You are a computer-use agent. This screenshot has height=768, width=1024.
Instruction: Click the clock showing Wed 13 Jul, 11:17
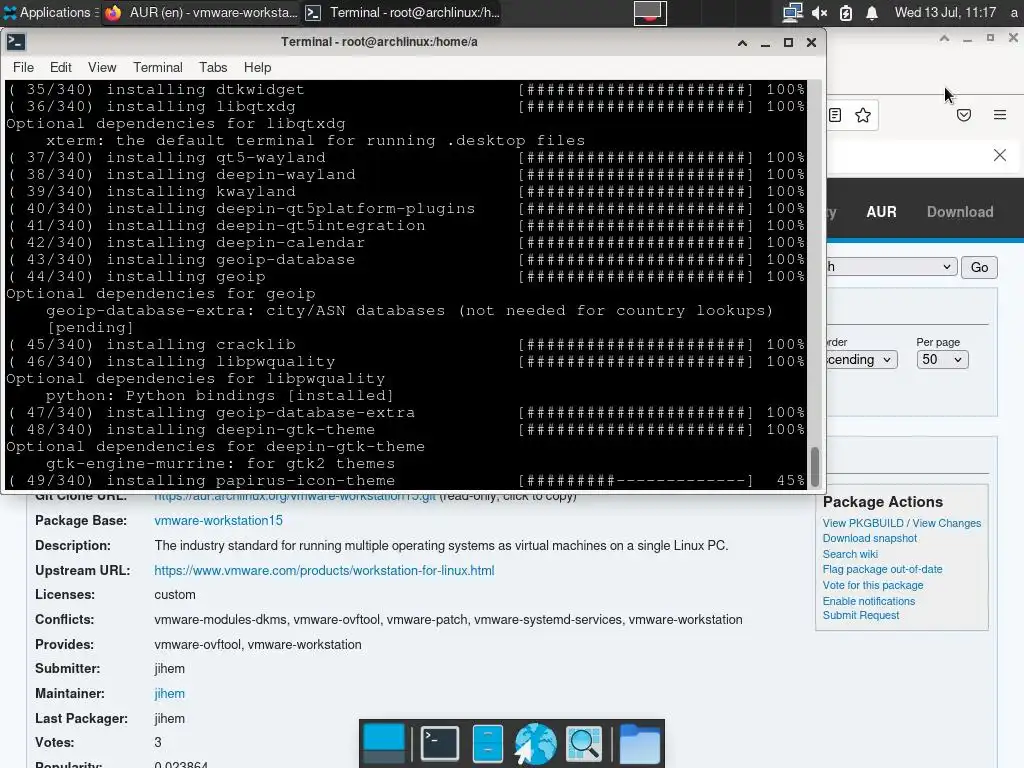[945, 12]
